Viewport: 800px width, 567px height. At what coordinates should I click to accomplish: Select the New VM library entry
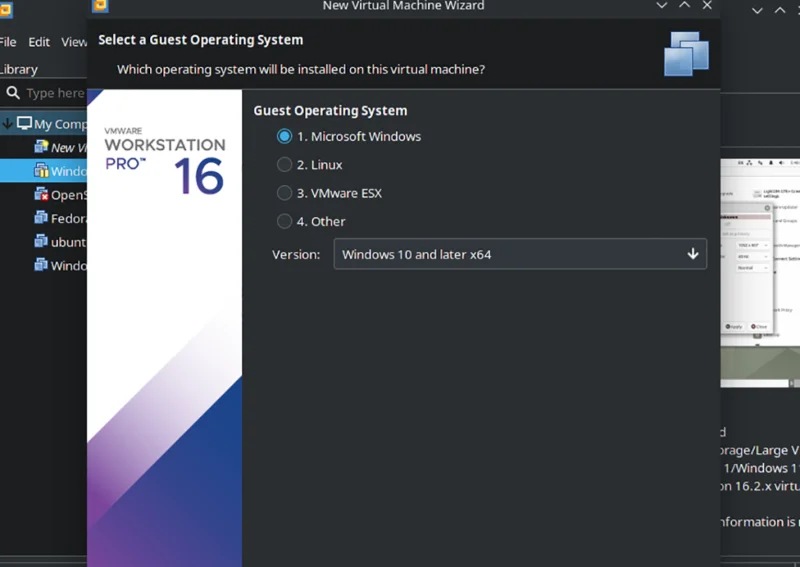click(60, 147)
